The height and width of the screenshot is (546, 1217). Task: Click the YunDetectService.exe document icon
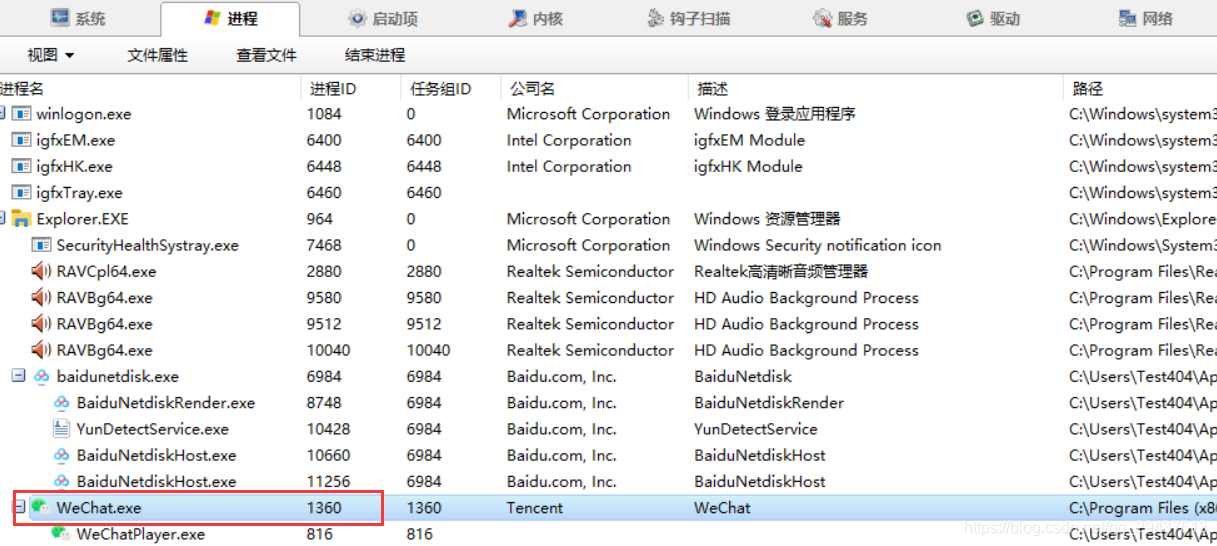click(x=62, y=429)
